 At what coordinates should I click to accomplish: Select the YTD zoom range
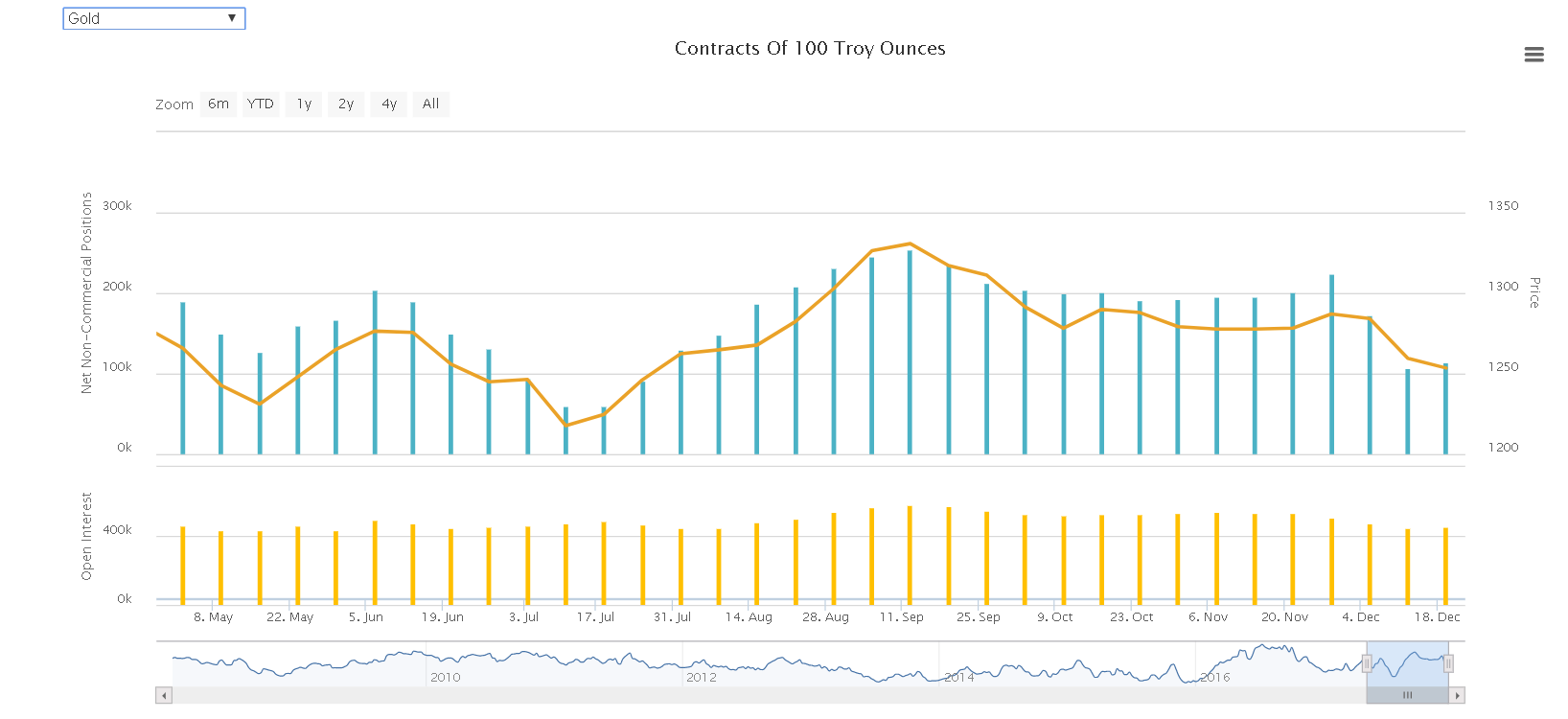pos(261,104)
